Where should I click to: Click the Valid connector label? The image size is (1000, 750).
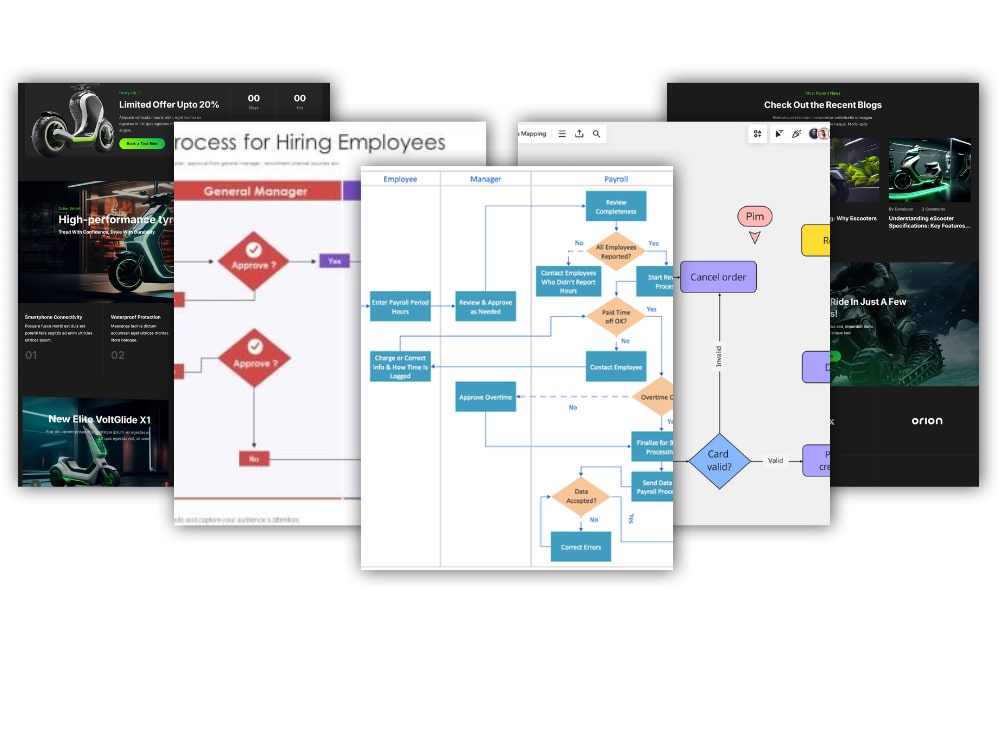click(775, 460)
